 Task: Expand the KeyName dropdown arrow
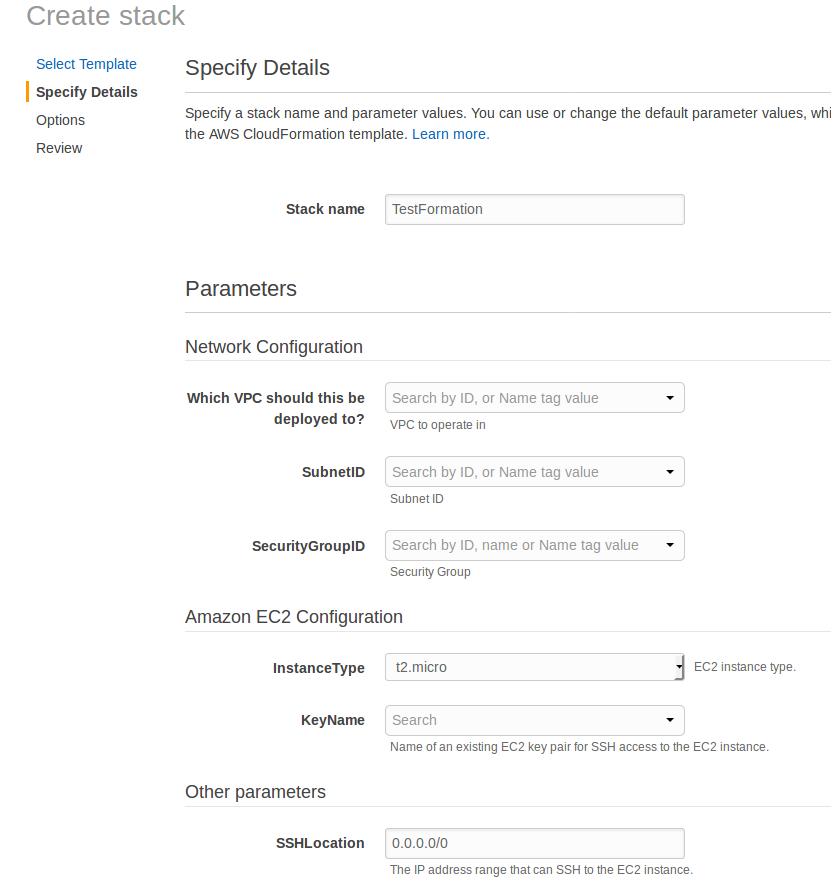point(670,720)
